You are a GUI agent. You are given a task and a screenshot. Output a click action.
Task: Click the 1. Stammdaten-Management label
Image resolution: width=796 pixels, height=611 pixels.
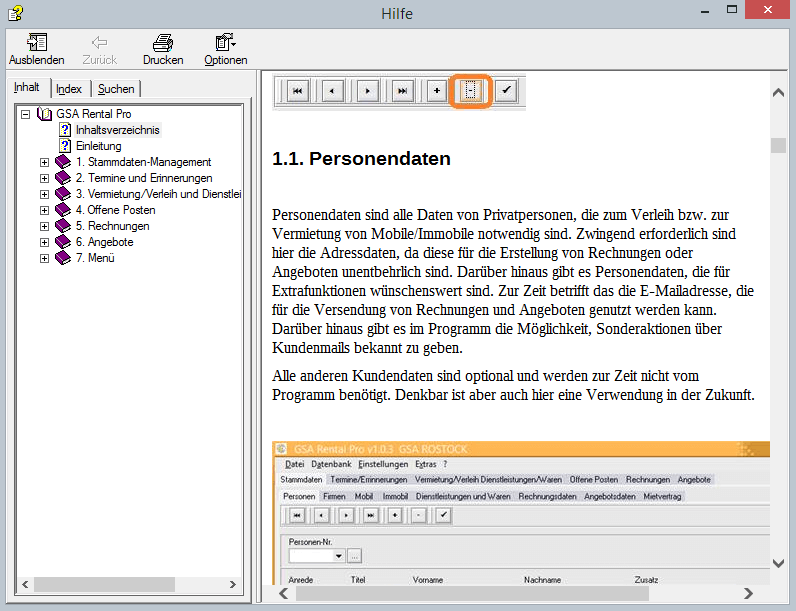coord(143,162)
